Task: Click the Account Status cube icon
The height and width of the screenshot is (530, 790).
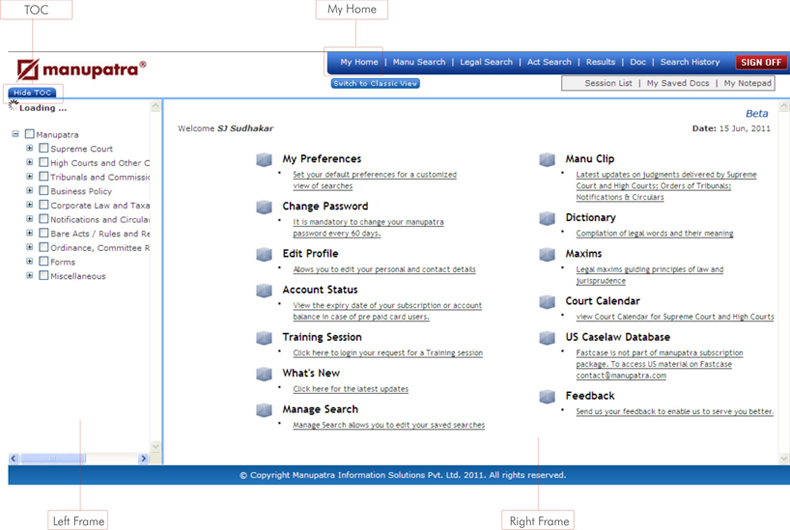Action: click(x=264, y=291)
